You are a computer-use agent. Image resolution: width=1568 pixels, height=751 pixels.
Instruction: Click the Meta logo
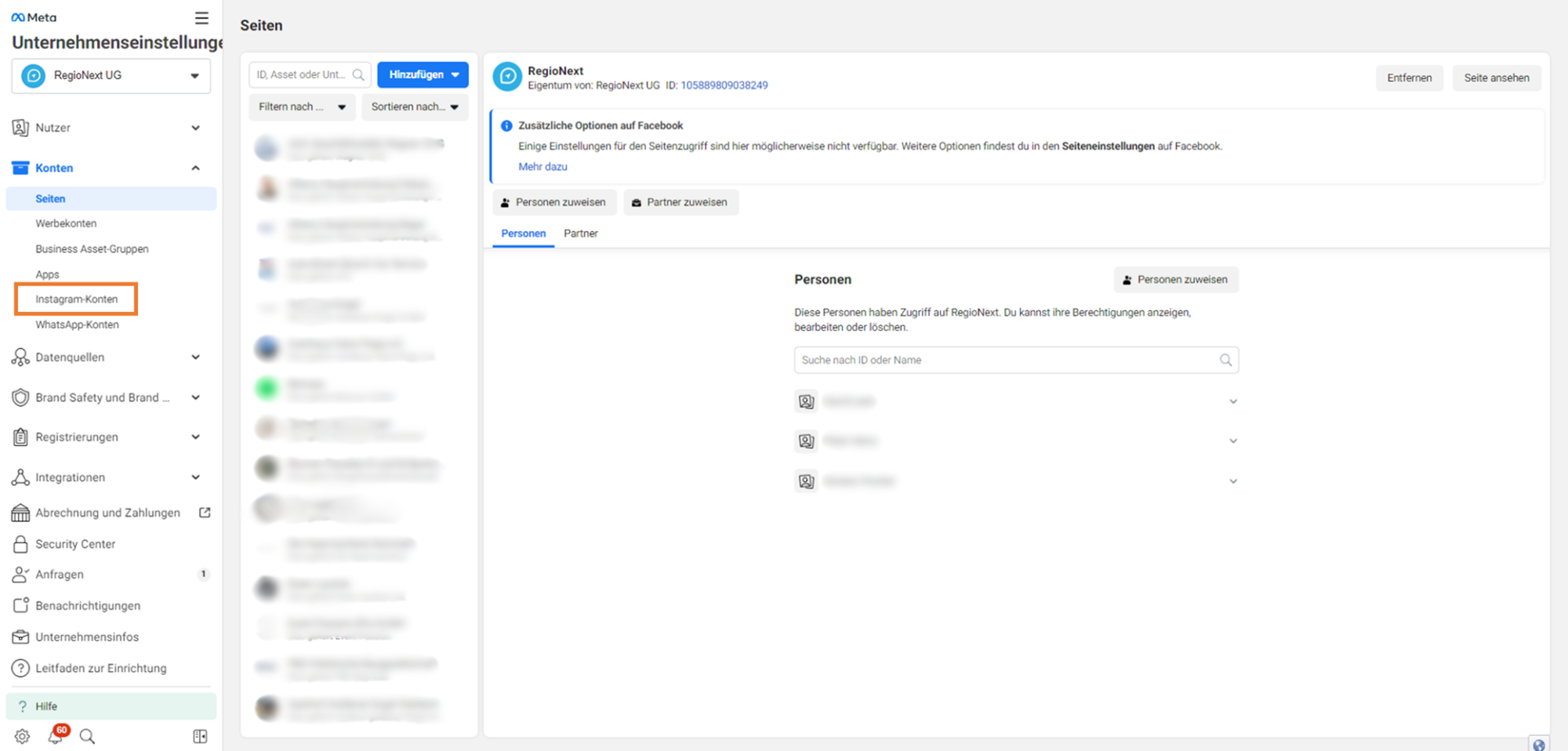click(34, 17)
